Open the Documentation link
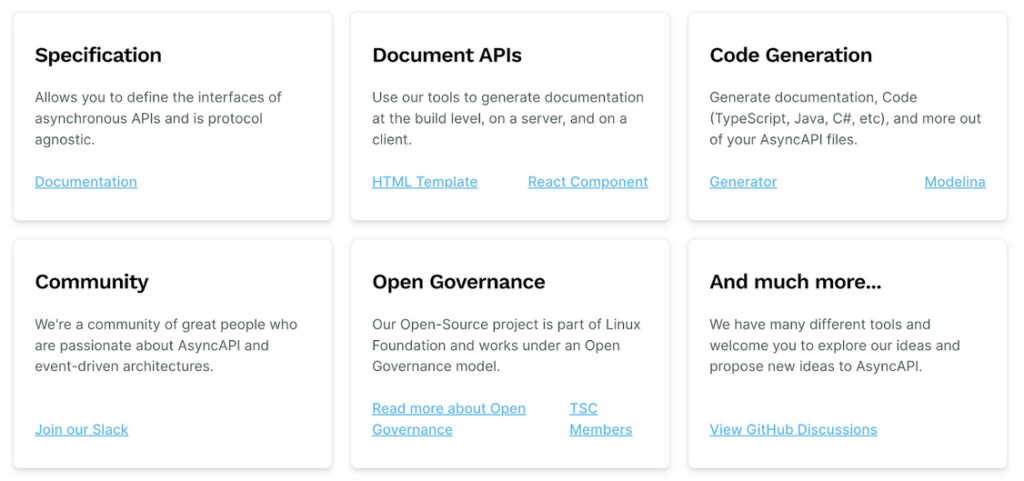Viewport: 1024px width, 481px height. point(86,181)
